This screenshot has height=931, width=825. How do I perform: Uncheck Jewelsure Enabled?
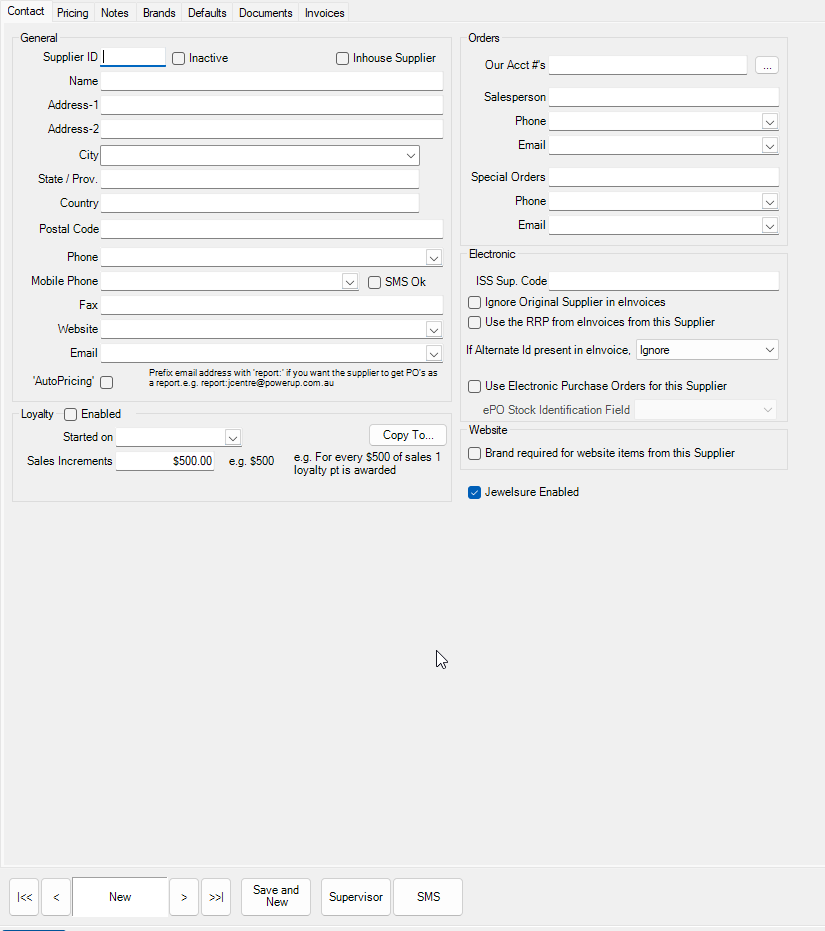(x=474, y=492)
